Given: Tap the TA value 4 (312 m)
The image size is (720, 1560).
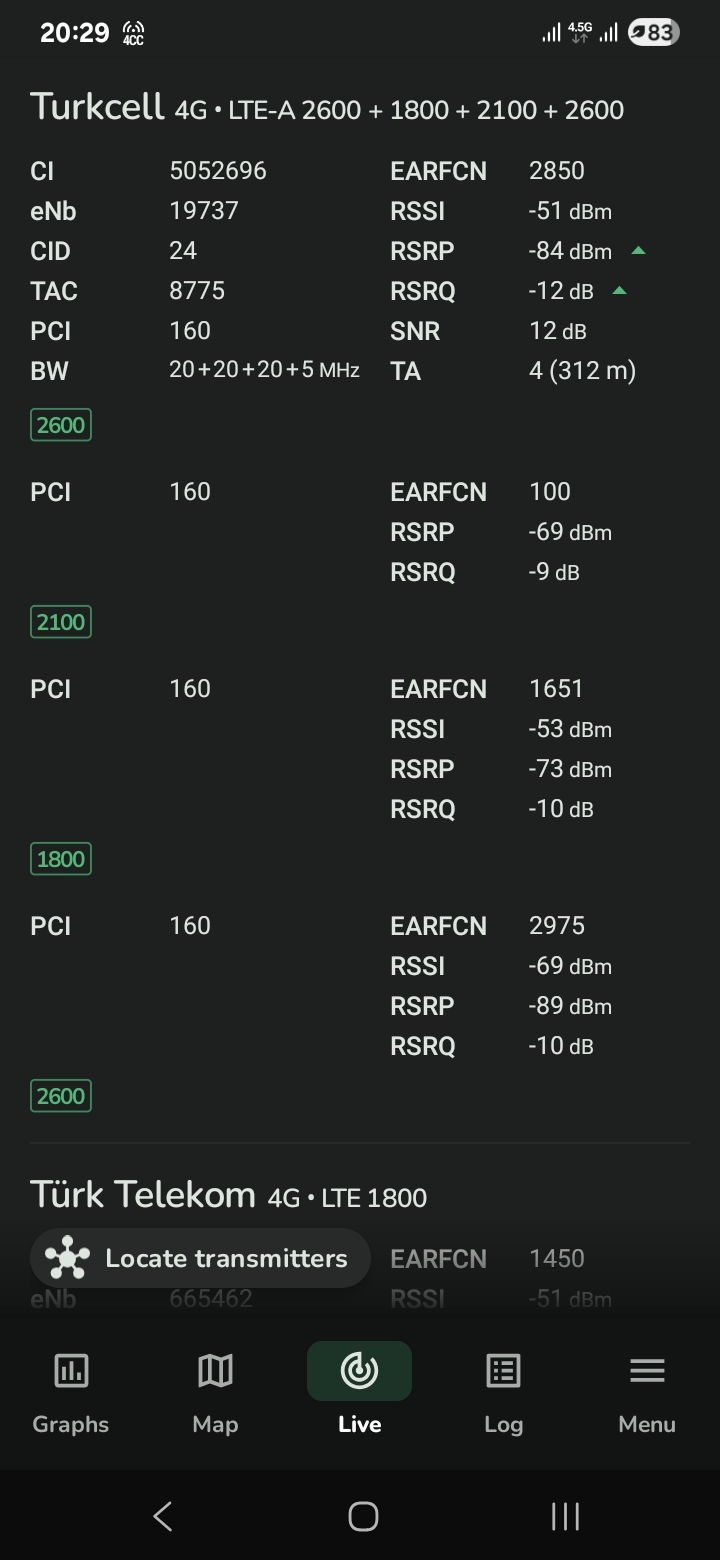Looking at the screenshot, I should pyautogui.click(x=582, y=371).
